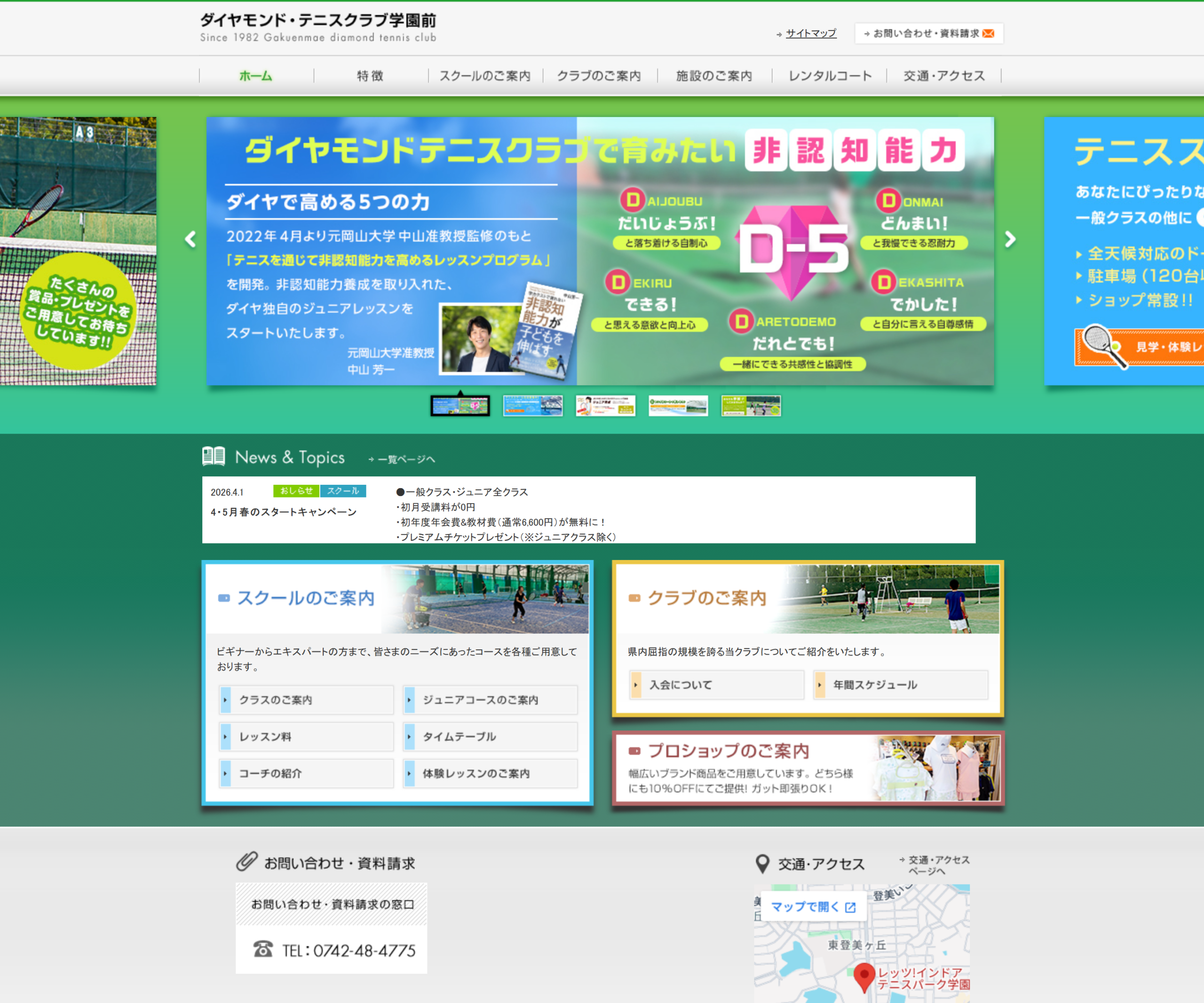Open the クラスのご案内 button

click(x=307, y=700)
